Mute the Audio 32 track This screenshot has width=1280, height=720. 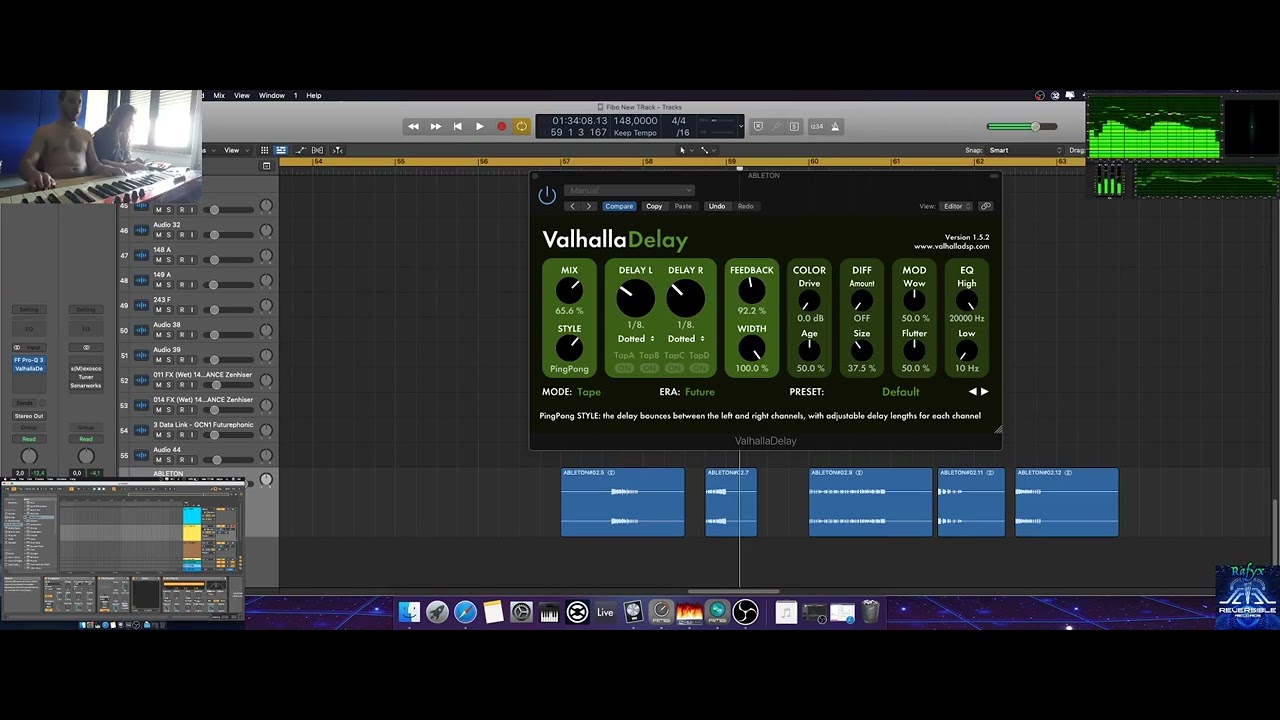coord(158,235)
